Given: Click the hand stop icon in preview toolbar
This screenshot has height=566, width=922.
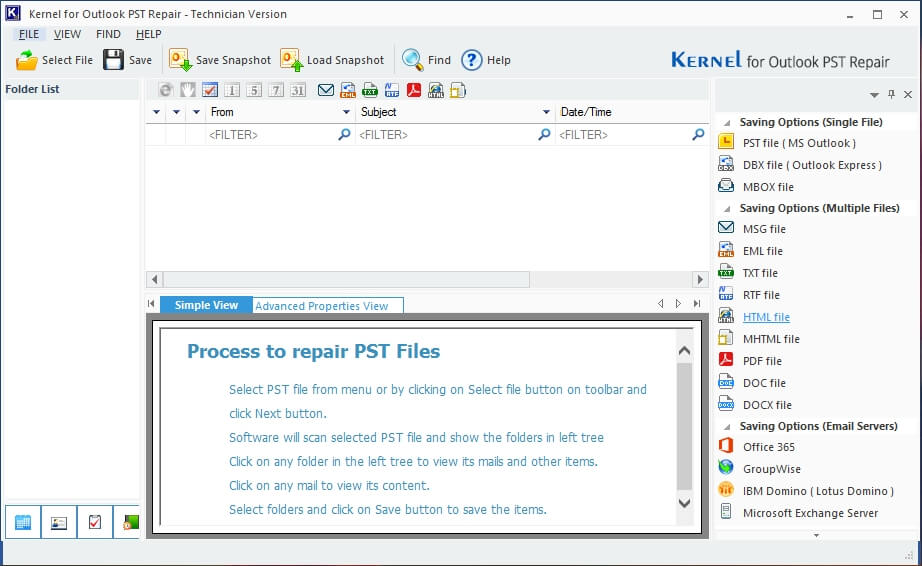Looking at the screenshot, I should pyautogui.click(x=188, y=90).
